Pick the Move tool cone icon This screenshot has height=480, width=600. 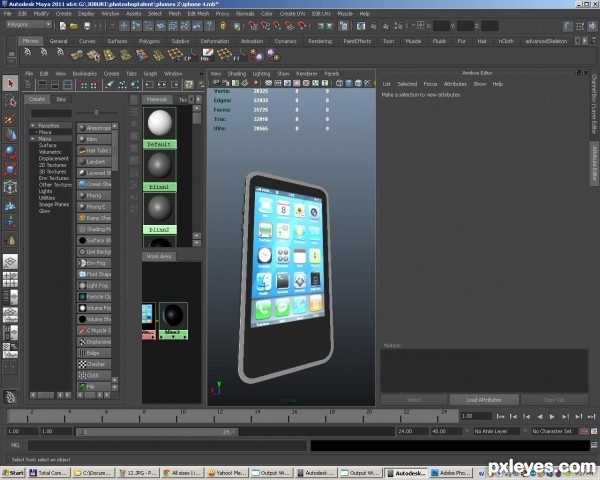tap(10, 135)
